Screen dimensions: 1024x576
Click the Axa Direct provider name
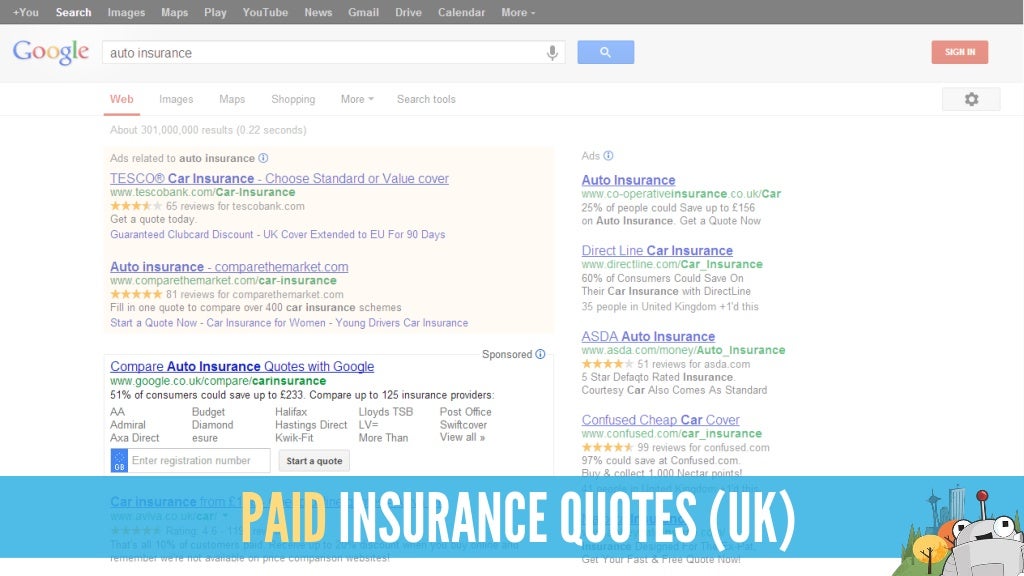[135, 438]
